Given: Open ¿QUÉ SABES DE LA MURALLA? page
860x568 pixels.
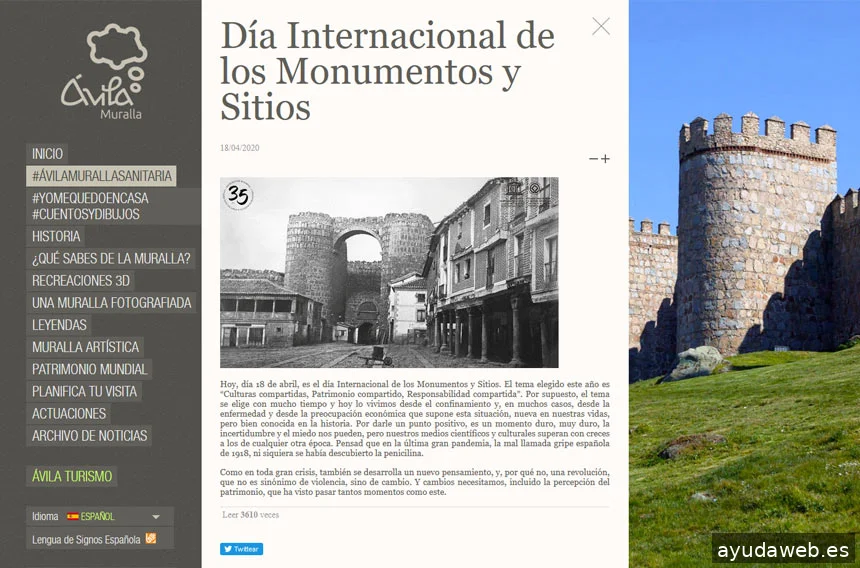Looking at the screenshot, I should click(x=111, y=259).
